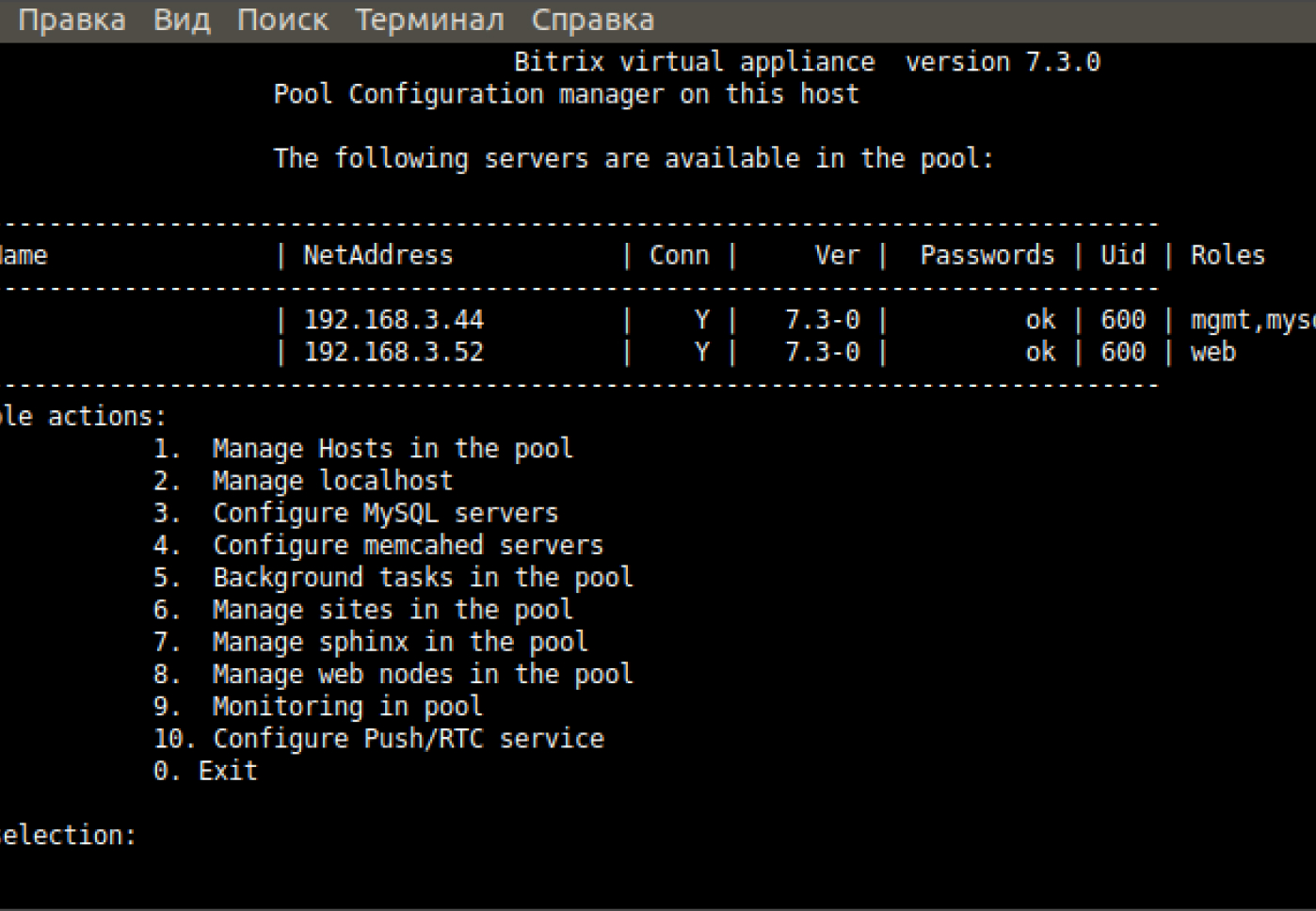
Task: Select 'Configure MySQL servers' line
Action: tap(385, 513)
